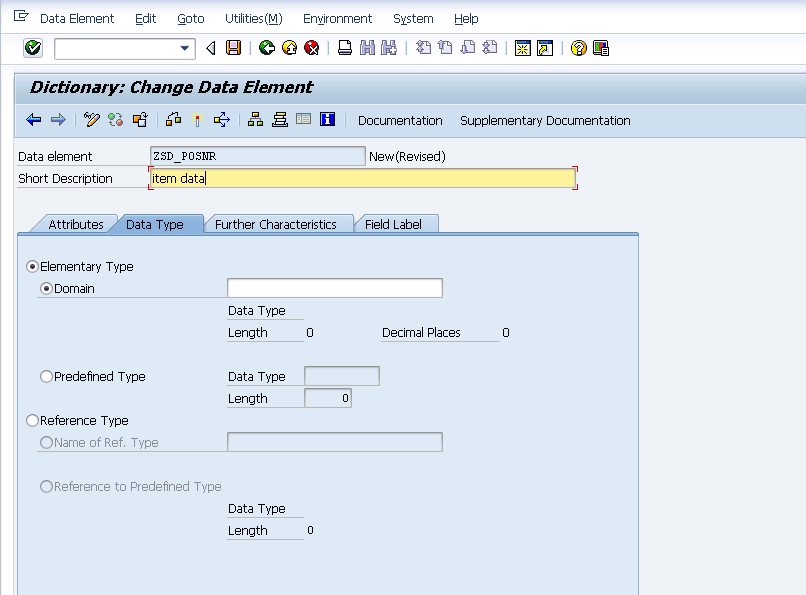Switch Display/Change mode with pencil icon
Viewport: 806px width, 595px height.
tap(91, 120)
